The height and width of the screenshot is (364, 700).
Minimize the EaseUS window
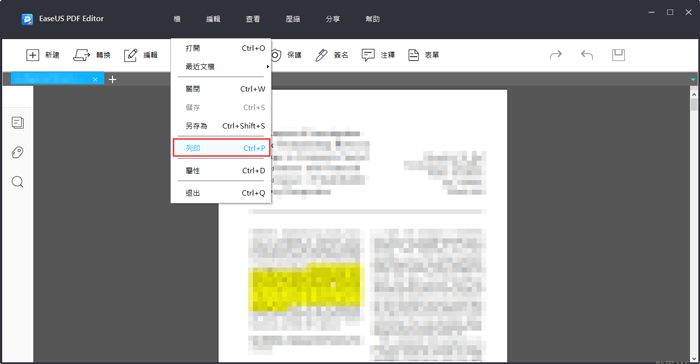[652, 13]
